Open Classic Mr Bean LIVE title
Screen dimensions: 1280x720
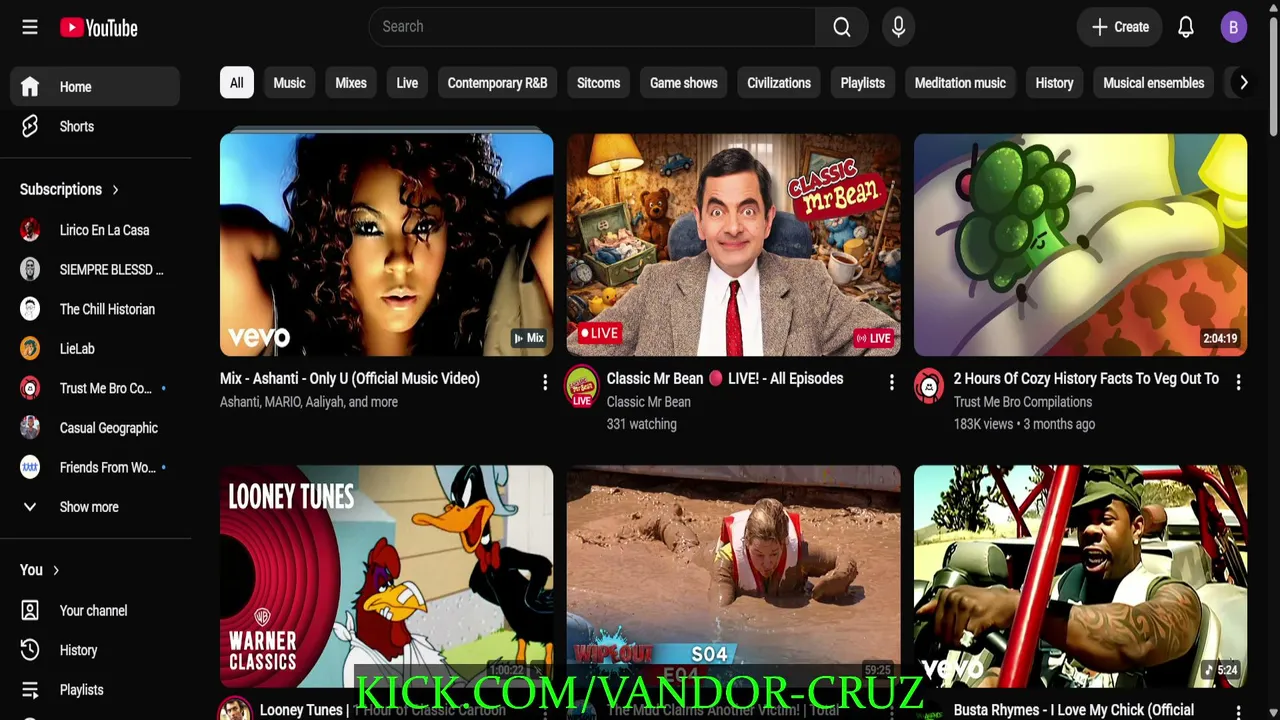725,378
